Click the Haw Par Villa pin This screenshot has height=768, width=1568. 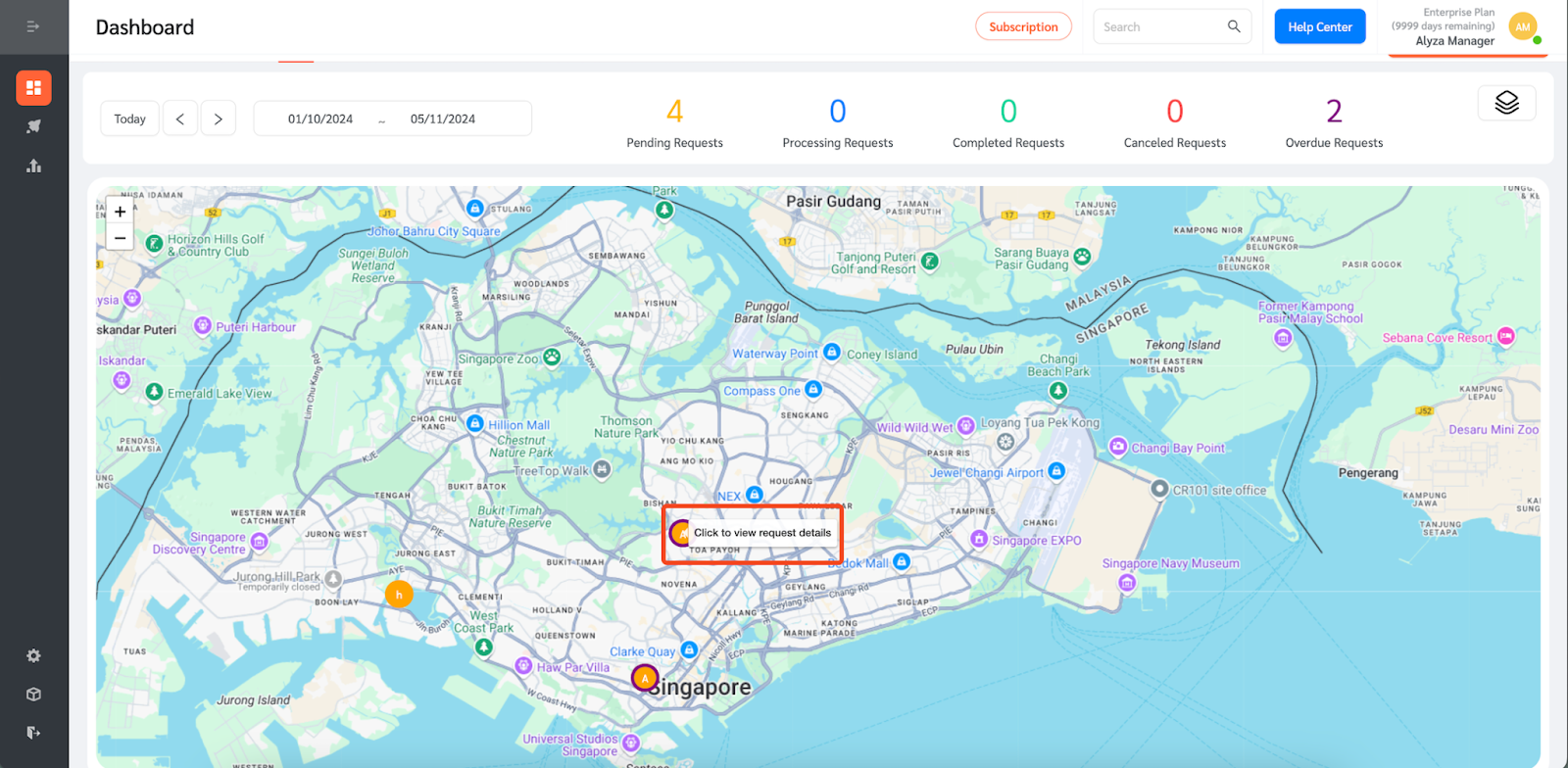click(524, 666)
